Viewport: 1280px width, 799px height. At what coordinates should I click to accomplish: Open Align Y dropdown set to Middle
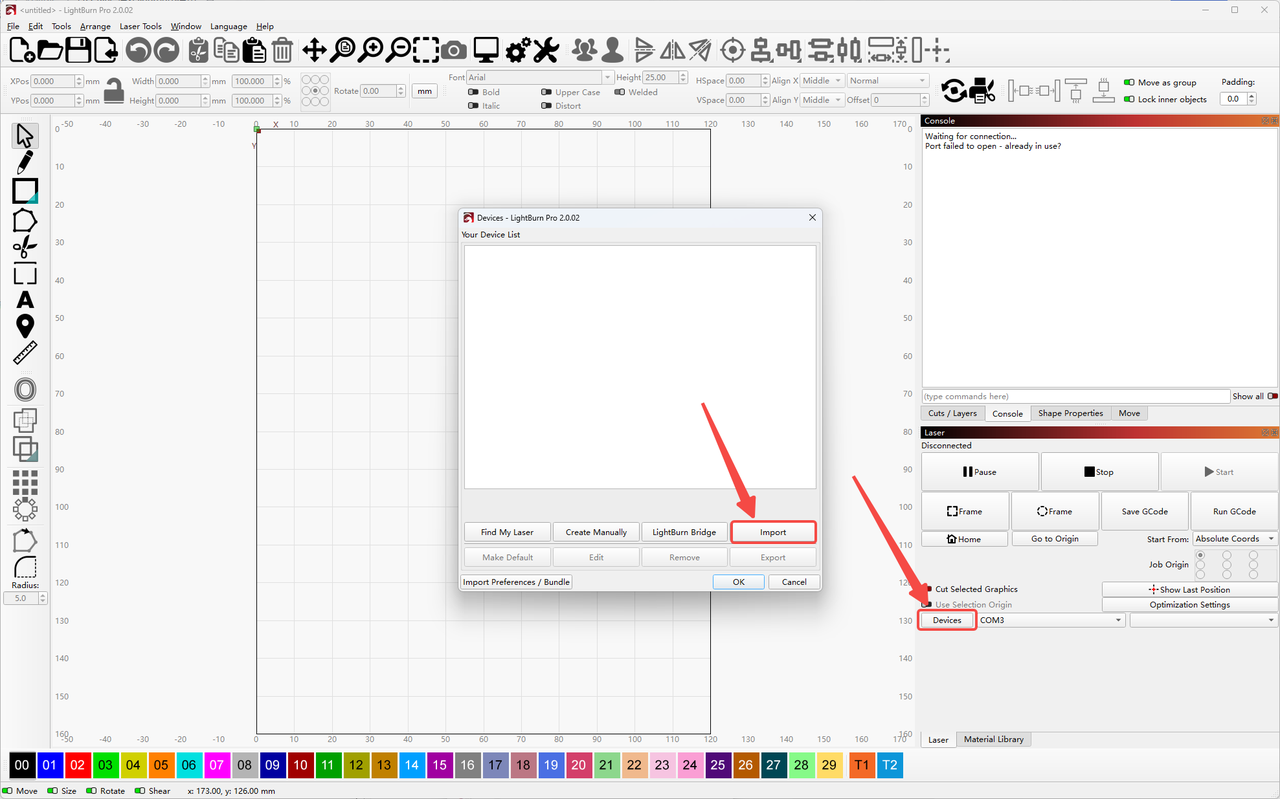[x=822, y=100]
